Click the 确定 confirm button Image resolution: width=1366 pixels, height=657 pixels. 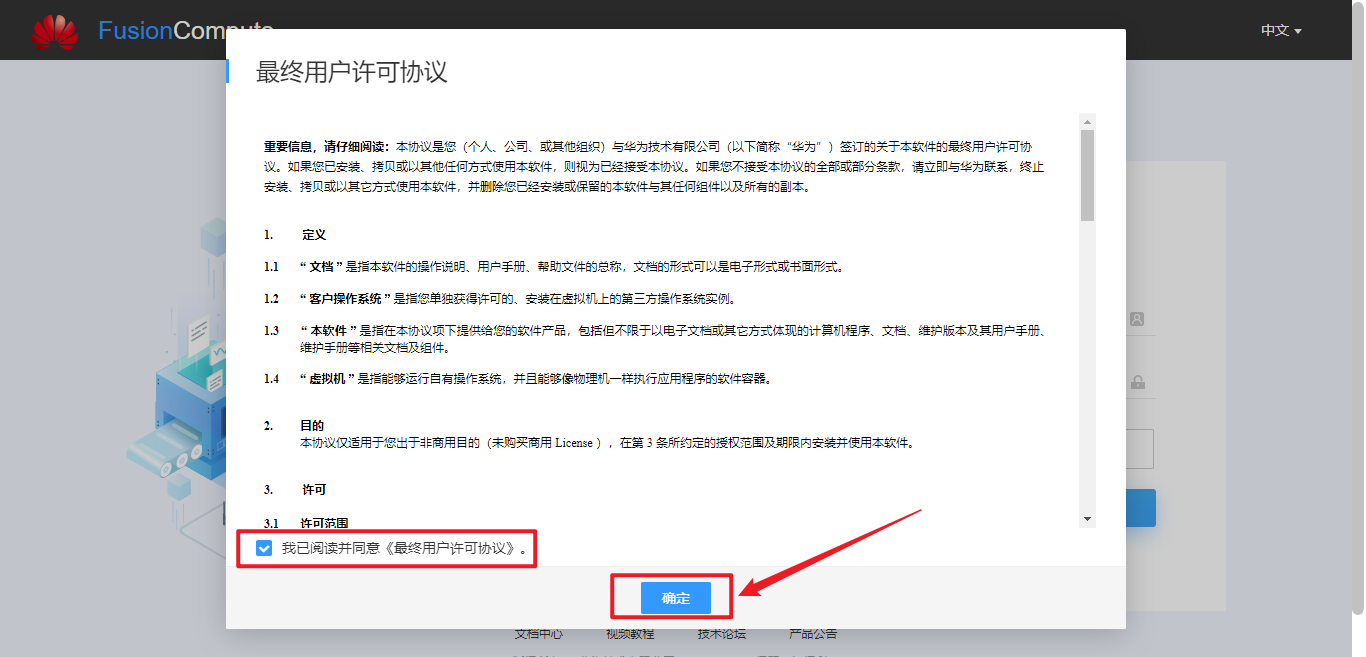(676, 598)
